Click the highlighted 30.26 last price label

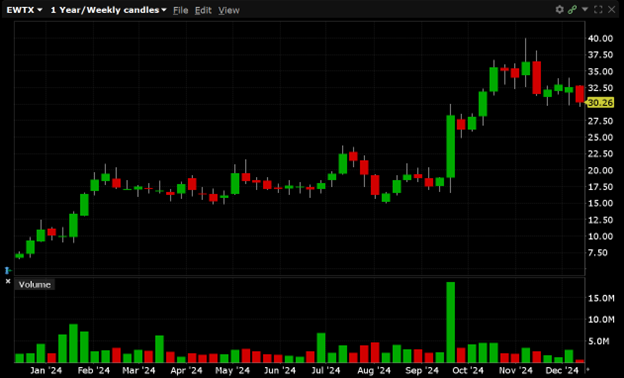(x=600, y=103)
